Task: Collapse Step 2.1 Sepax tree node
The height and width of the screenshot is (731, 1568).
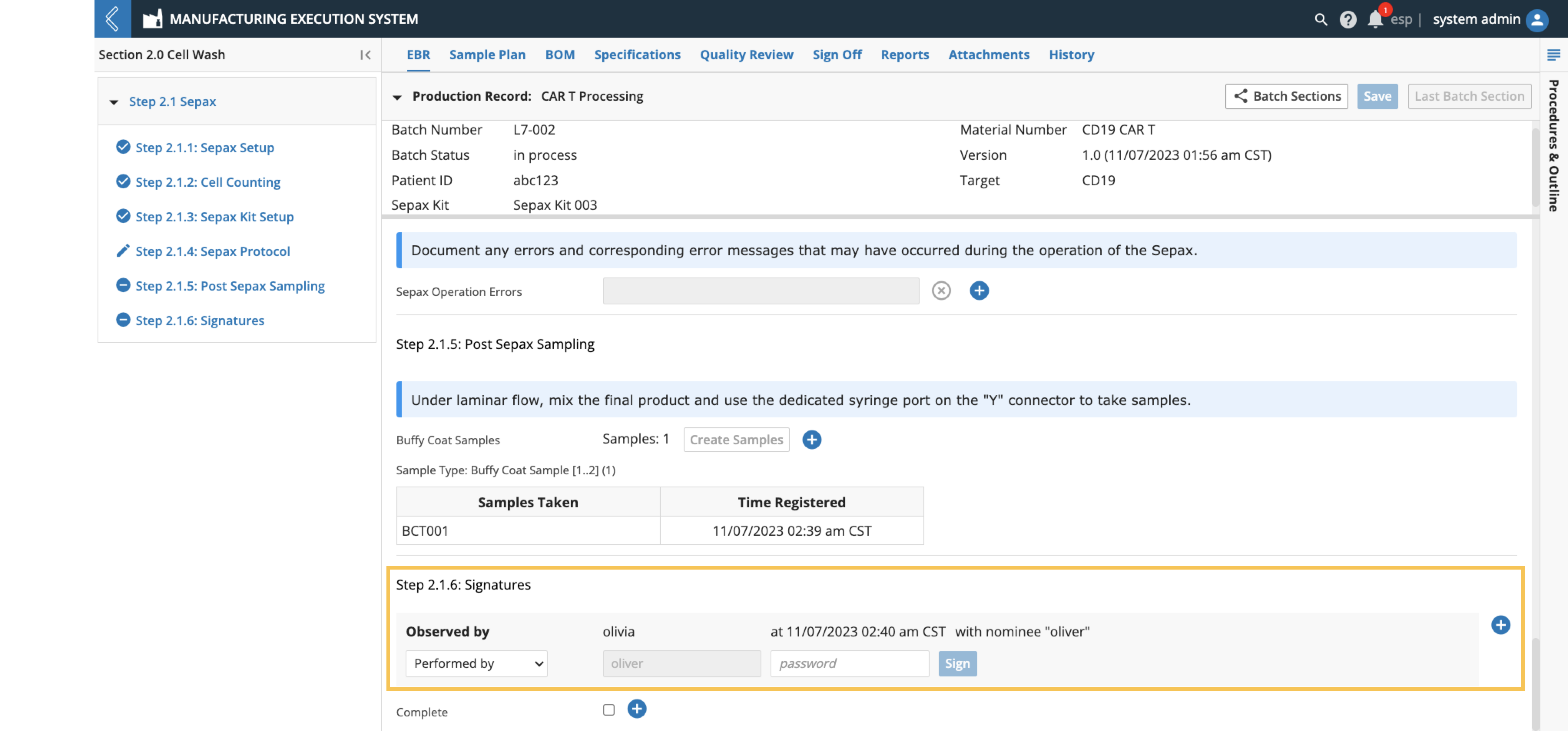Action: point(114,102)
